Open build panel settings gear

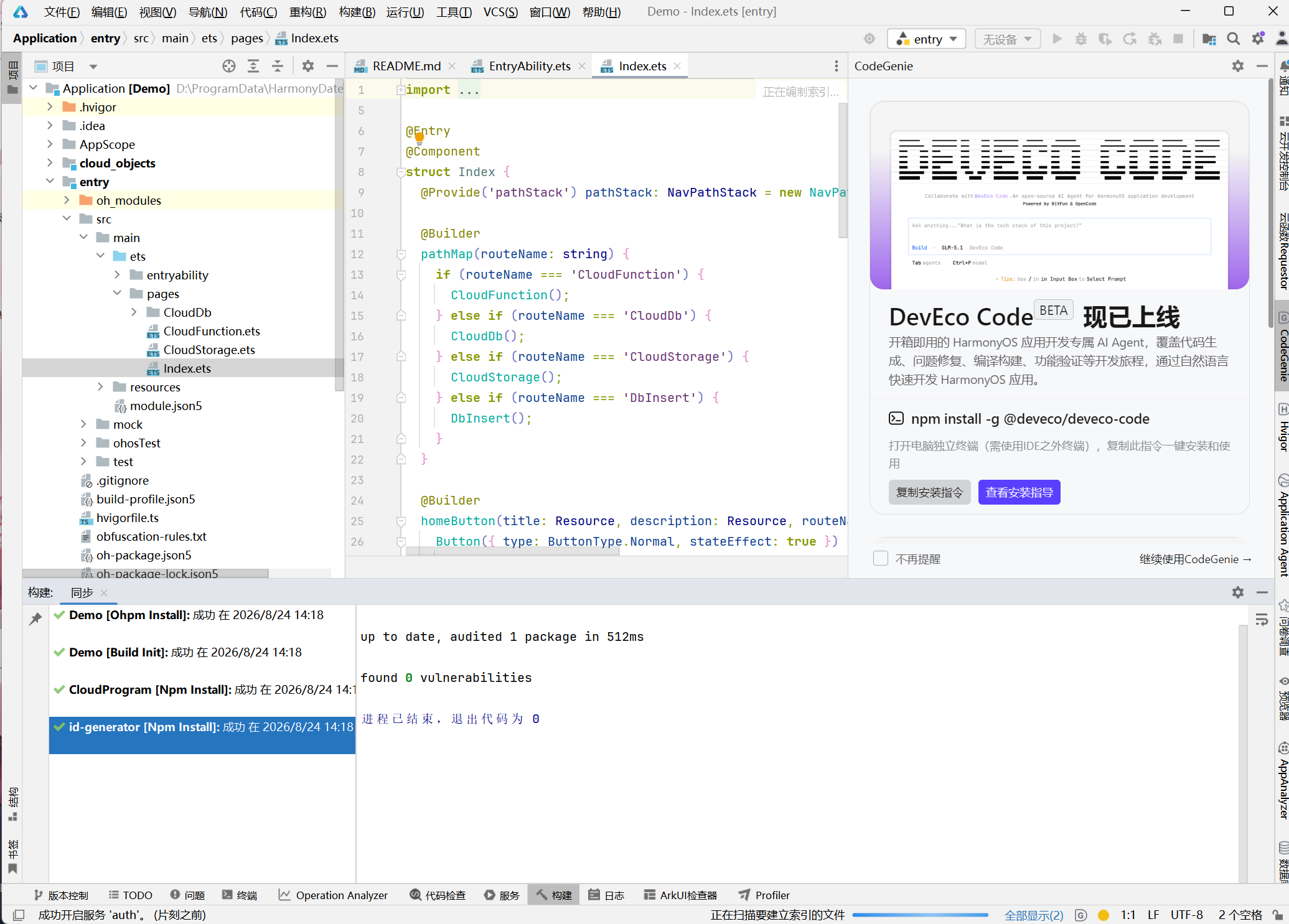(1238, 592)
